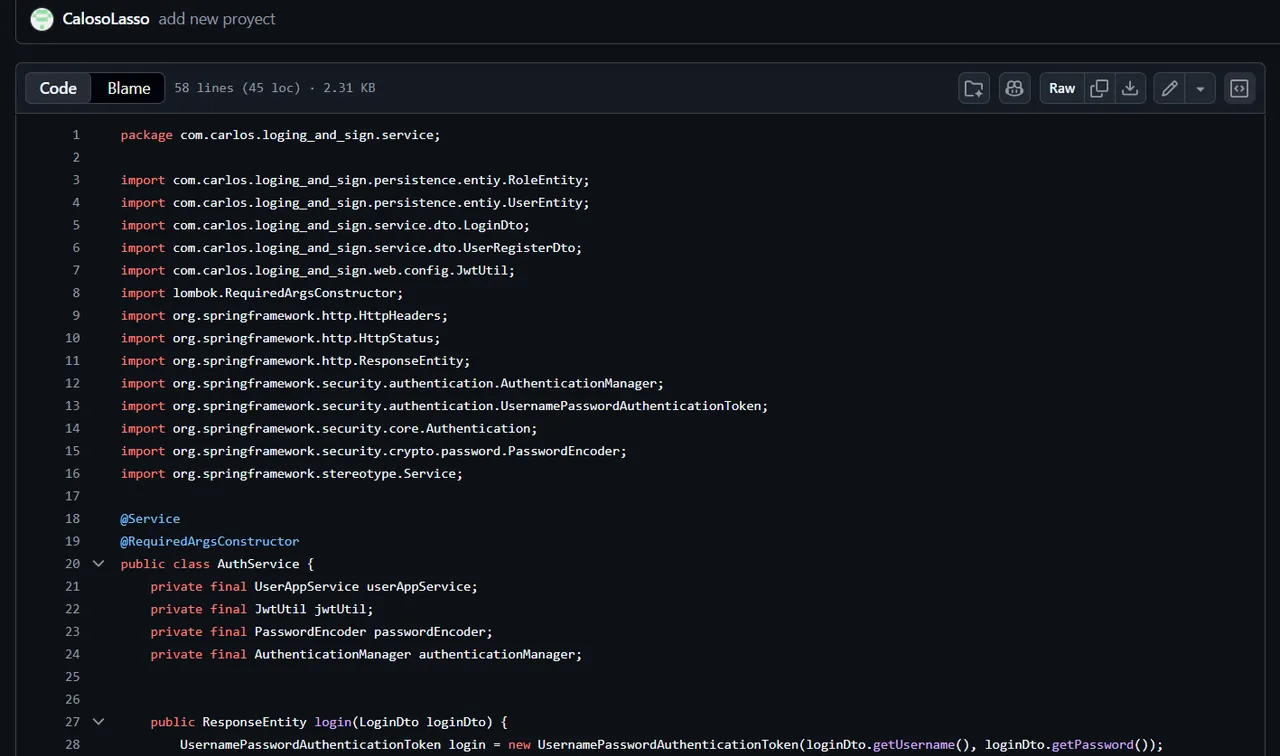The width and height of the screenshot is (1280, 756).
Task: Click the HttpHeaders import line
Action: [285, 315]
